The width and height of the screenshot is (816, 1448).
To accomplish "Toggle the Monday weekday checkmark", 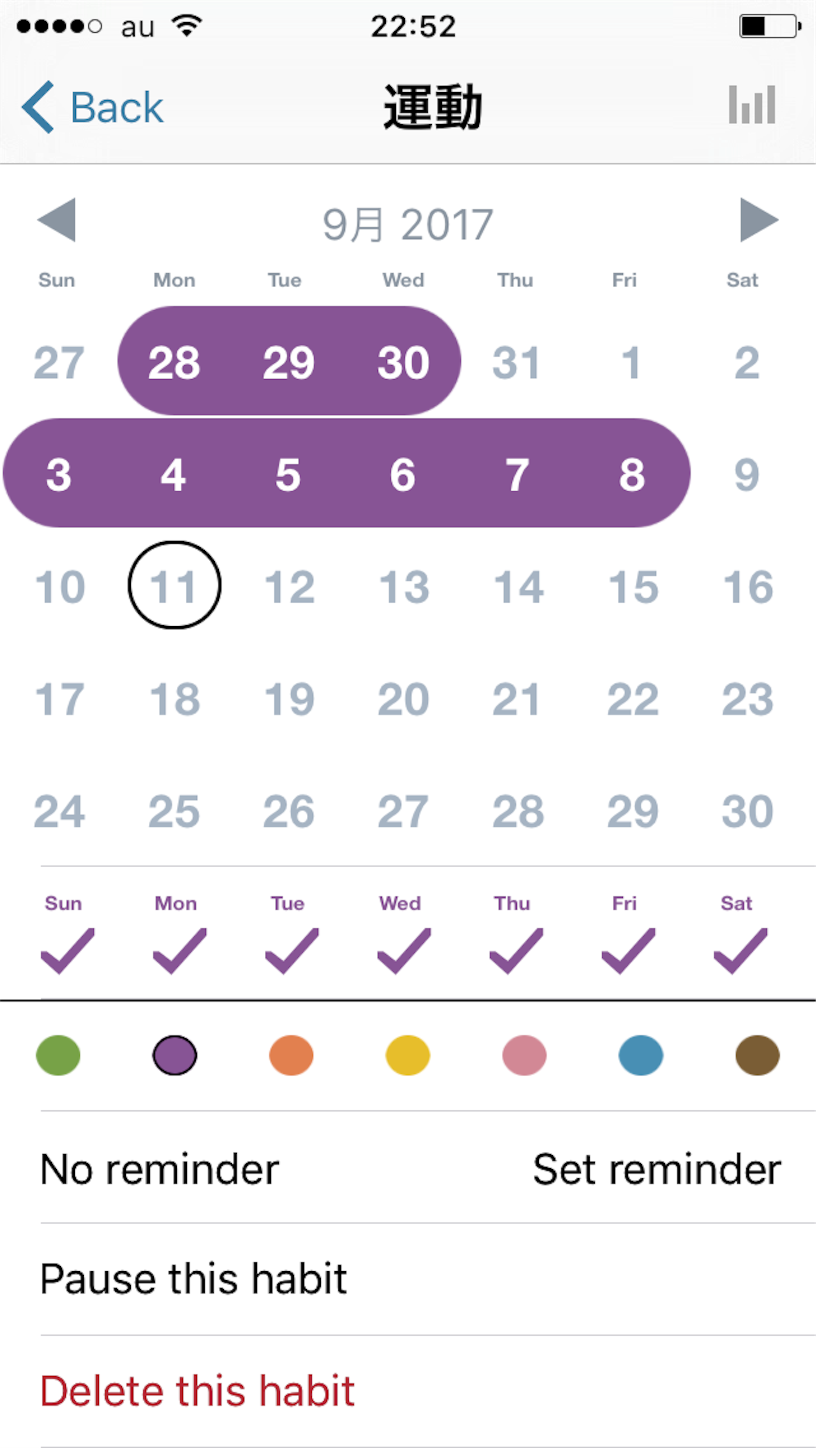I will tap(179, 951).
